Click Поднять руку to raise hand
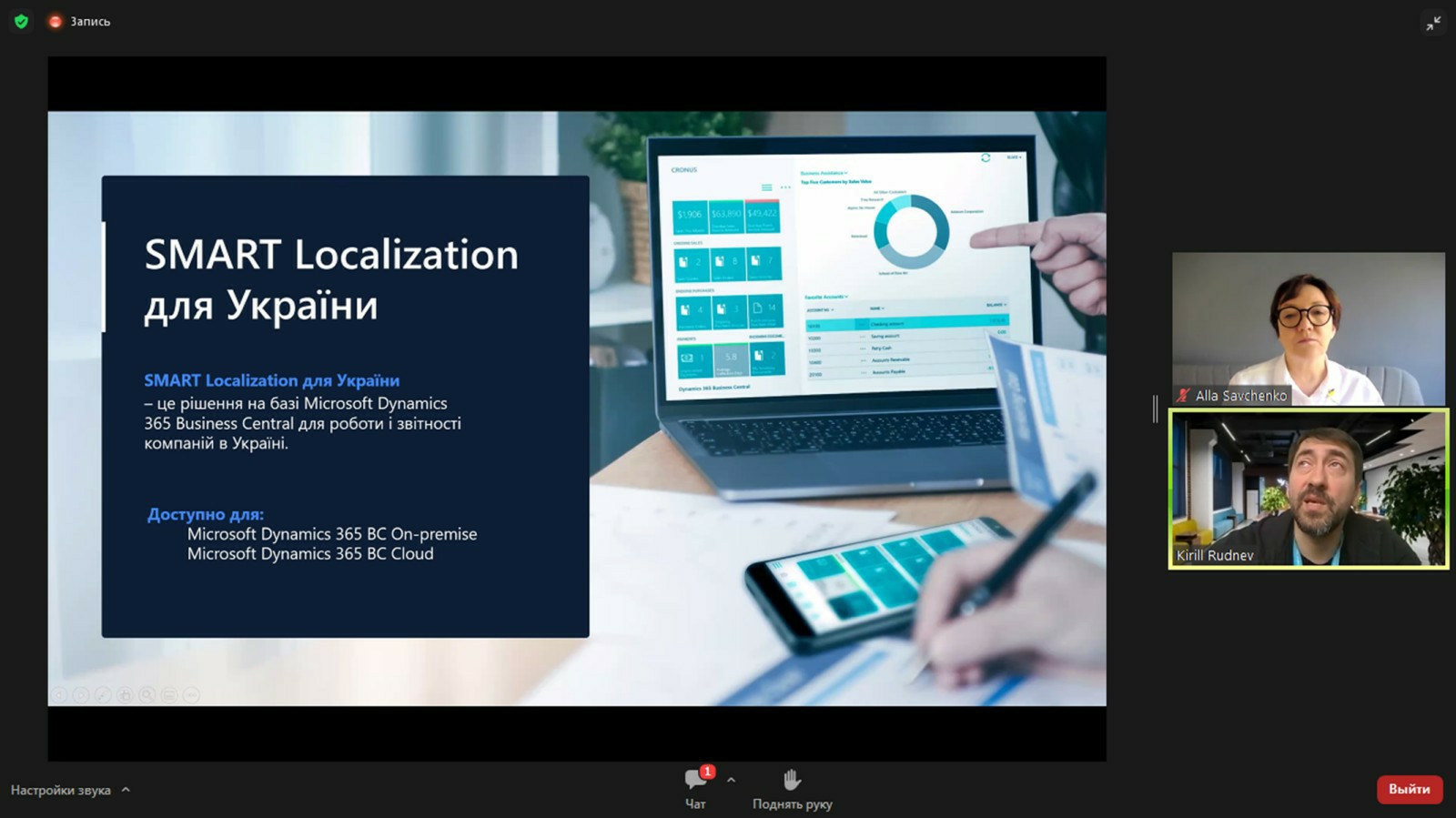This screenshot has height=818, width=1456. tap(792, 788)
